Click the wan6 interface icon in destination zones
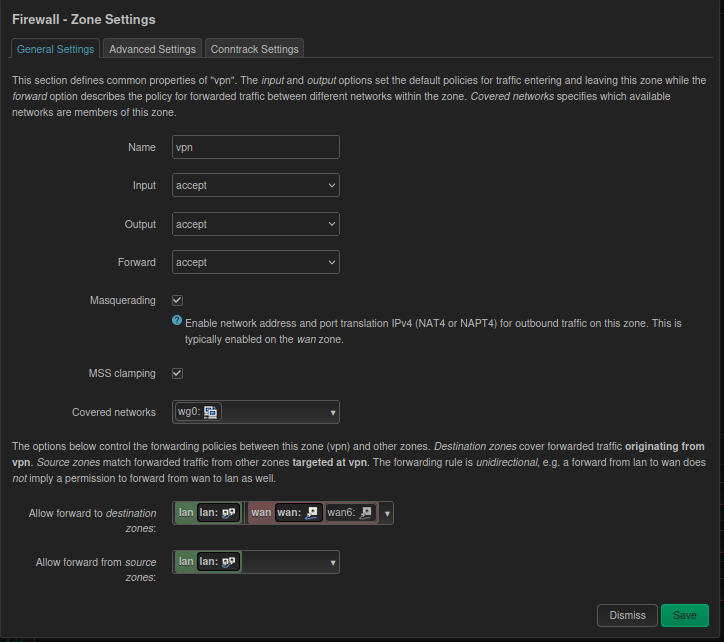This screenshot has height=642, width=724. [x=366, y=513]
